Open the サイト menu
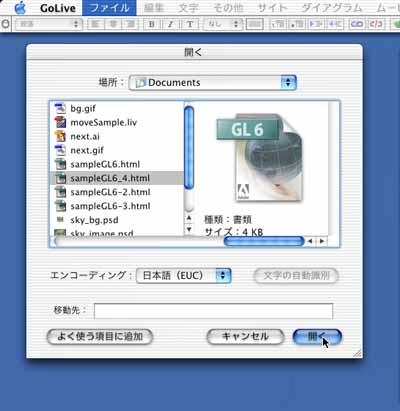The width and height of the screenshot is (400, 411). coord(272,8)
